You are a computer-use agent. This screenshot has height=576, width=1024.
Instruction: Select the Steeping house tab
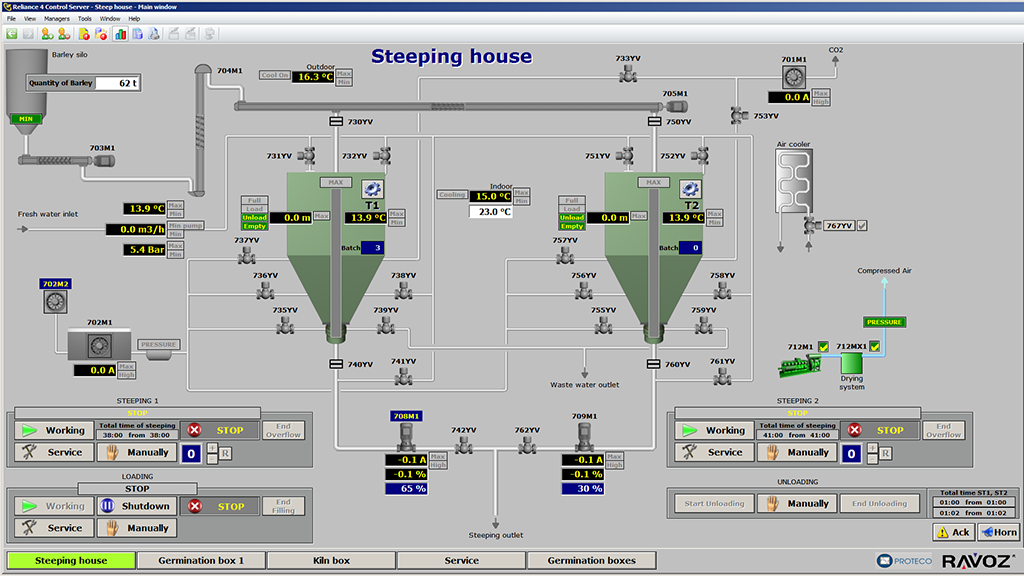click(x=71, y=560)
